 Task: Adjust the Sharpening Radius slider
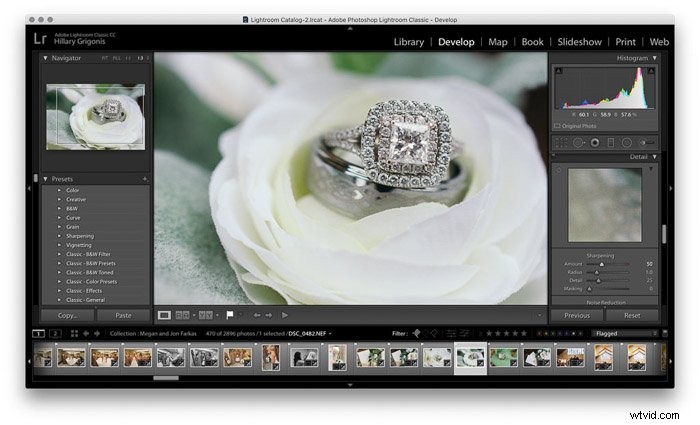[596, 272]
